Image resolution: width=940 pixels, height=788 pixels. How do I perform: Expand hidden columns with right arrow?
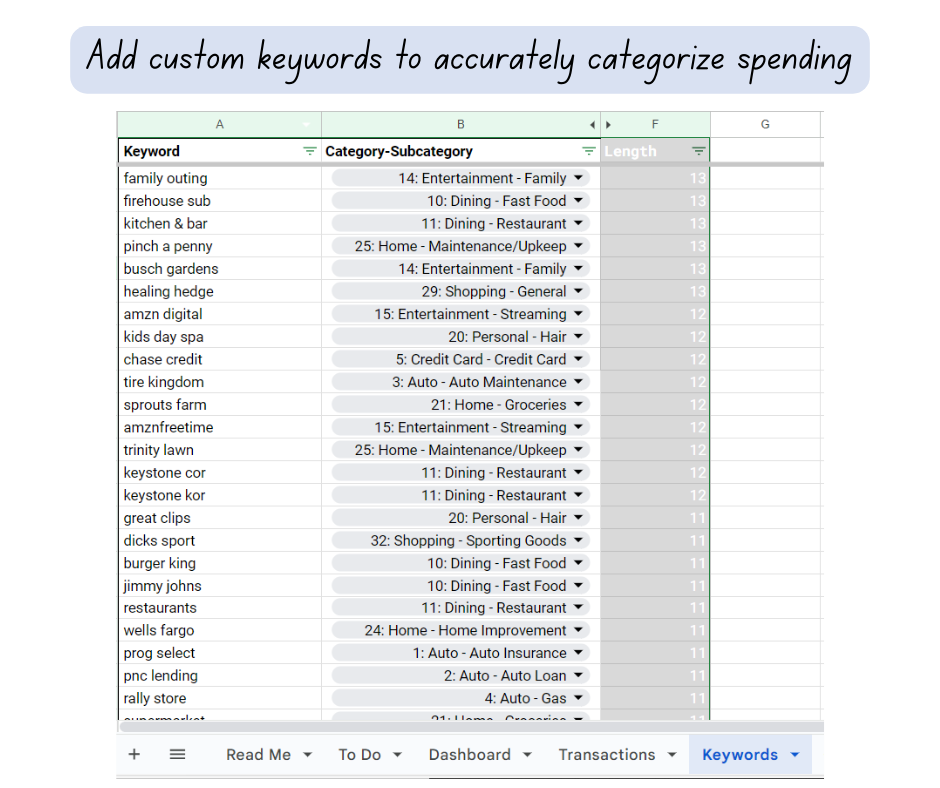click(608, 125)
